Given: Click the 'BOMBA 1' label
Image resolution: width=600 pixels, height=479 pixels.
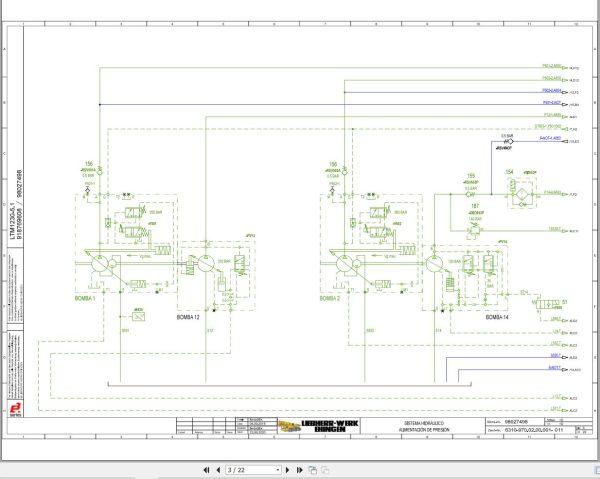Looking at the screenshot, I should 85,298.
